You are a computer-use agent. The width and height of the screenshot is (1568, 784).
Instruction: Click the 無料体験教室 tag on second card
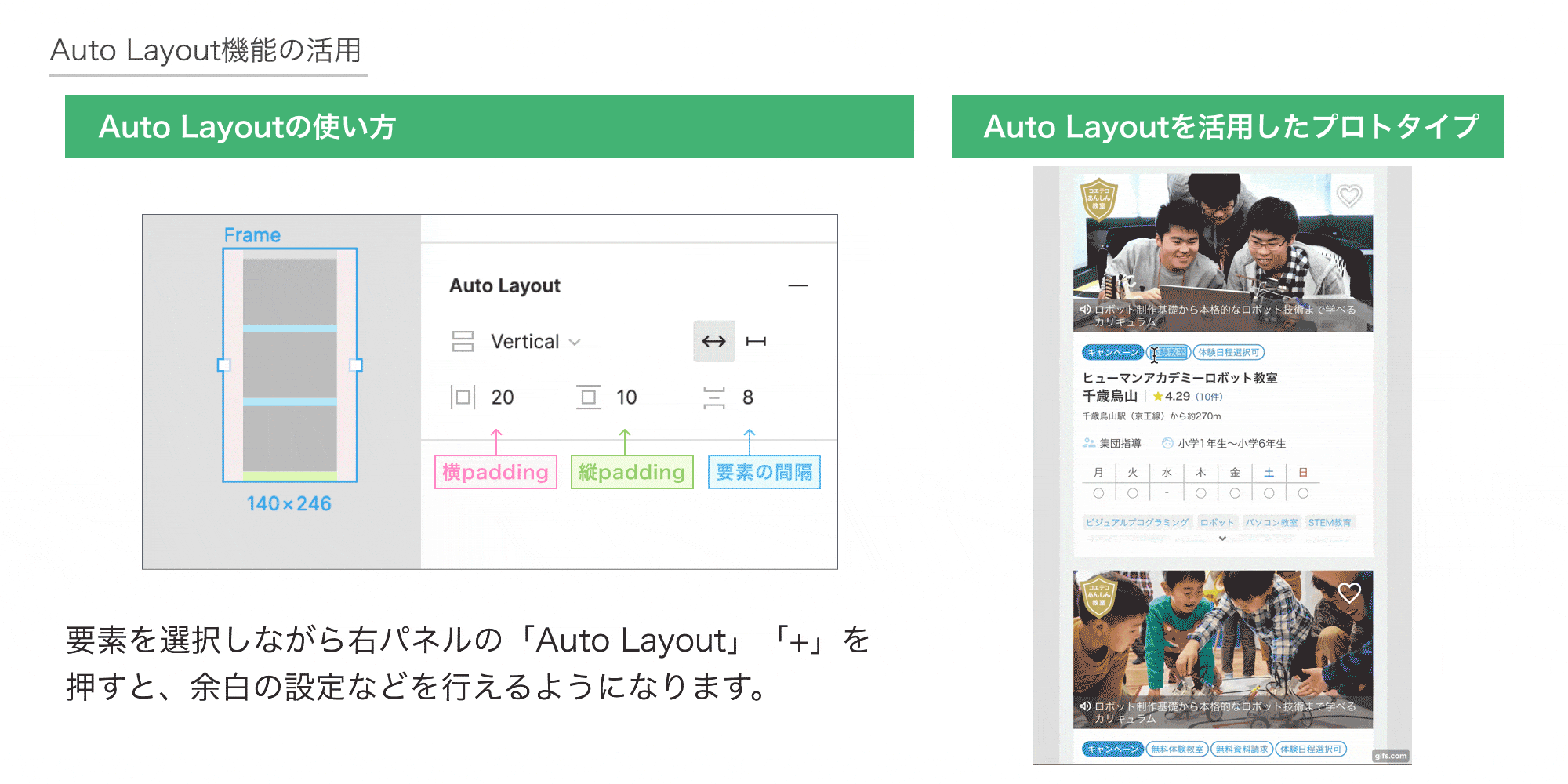(1177, 750)
